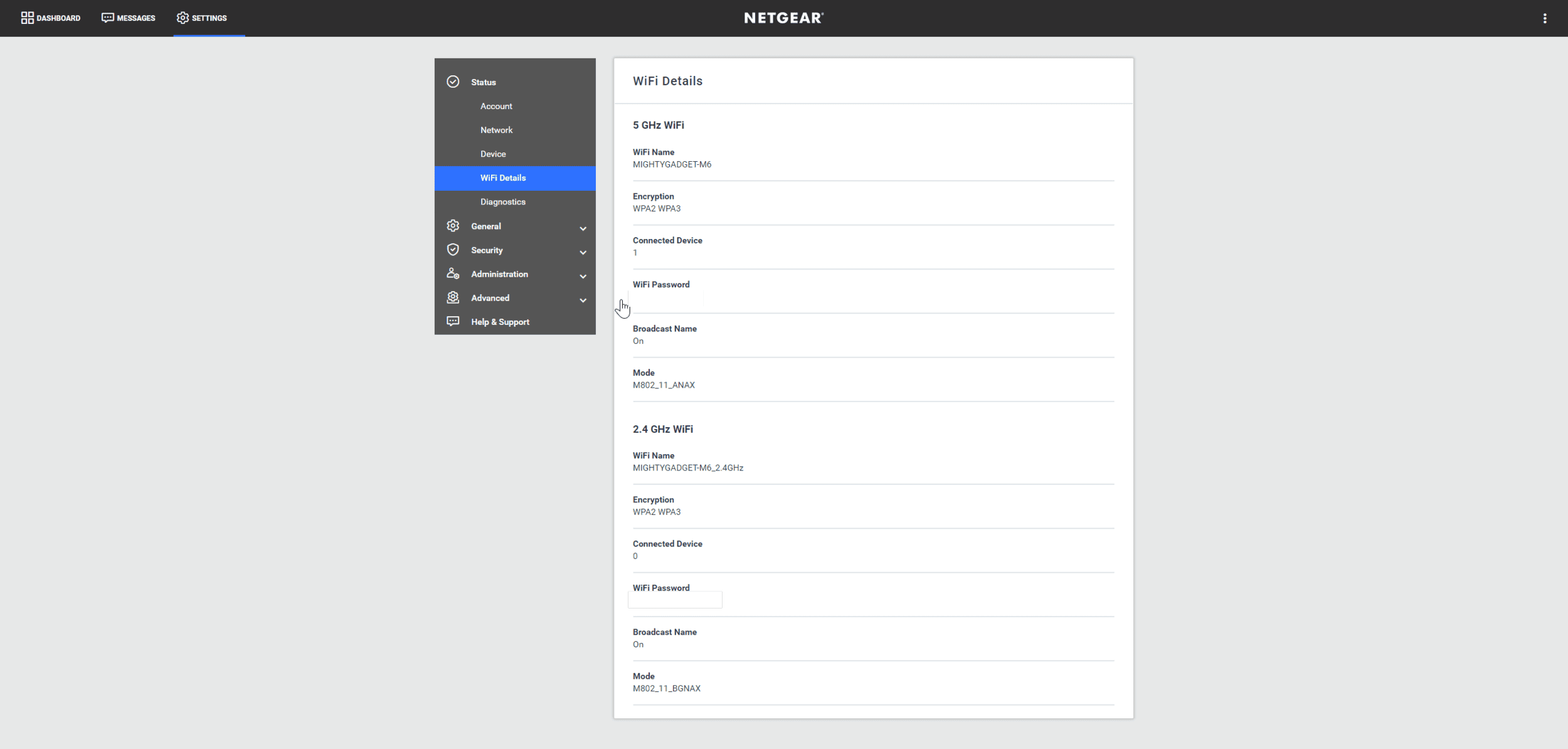Expand the Security section chevron
The width and height of the screenshot is (1568, 749).
point(583,252)
